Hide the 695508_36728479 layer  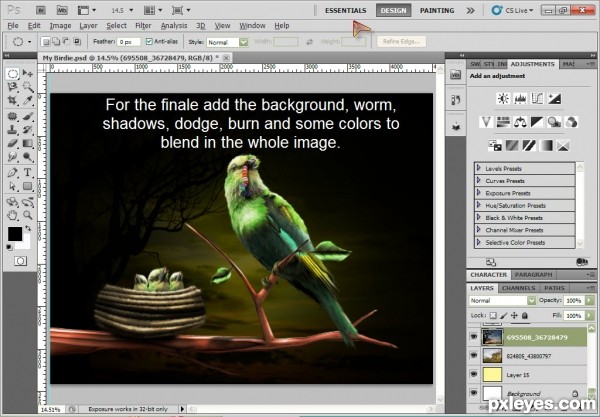coord(474,337)
